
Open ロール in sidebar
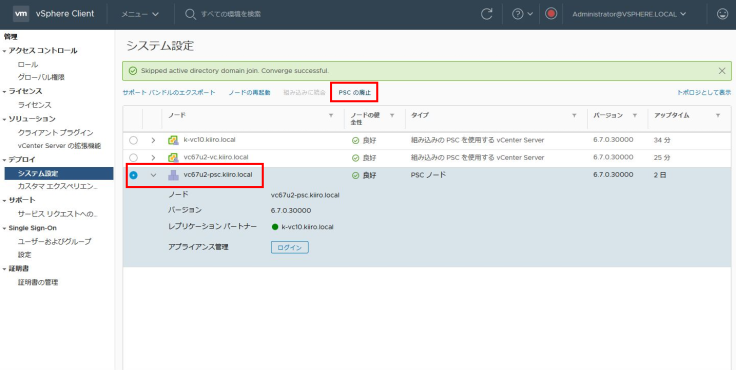click(x=28, y=64)
